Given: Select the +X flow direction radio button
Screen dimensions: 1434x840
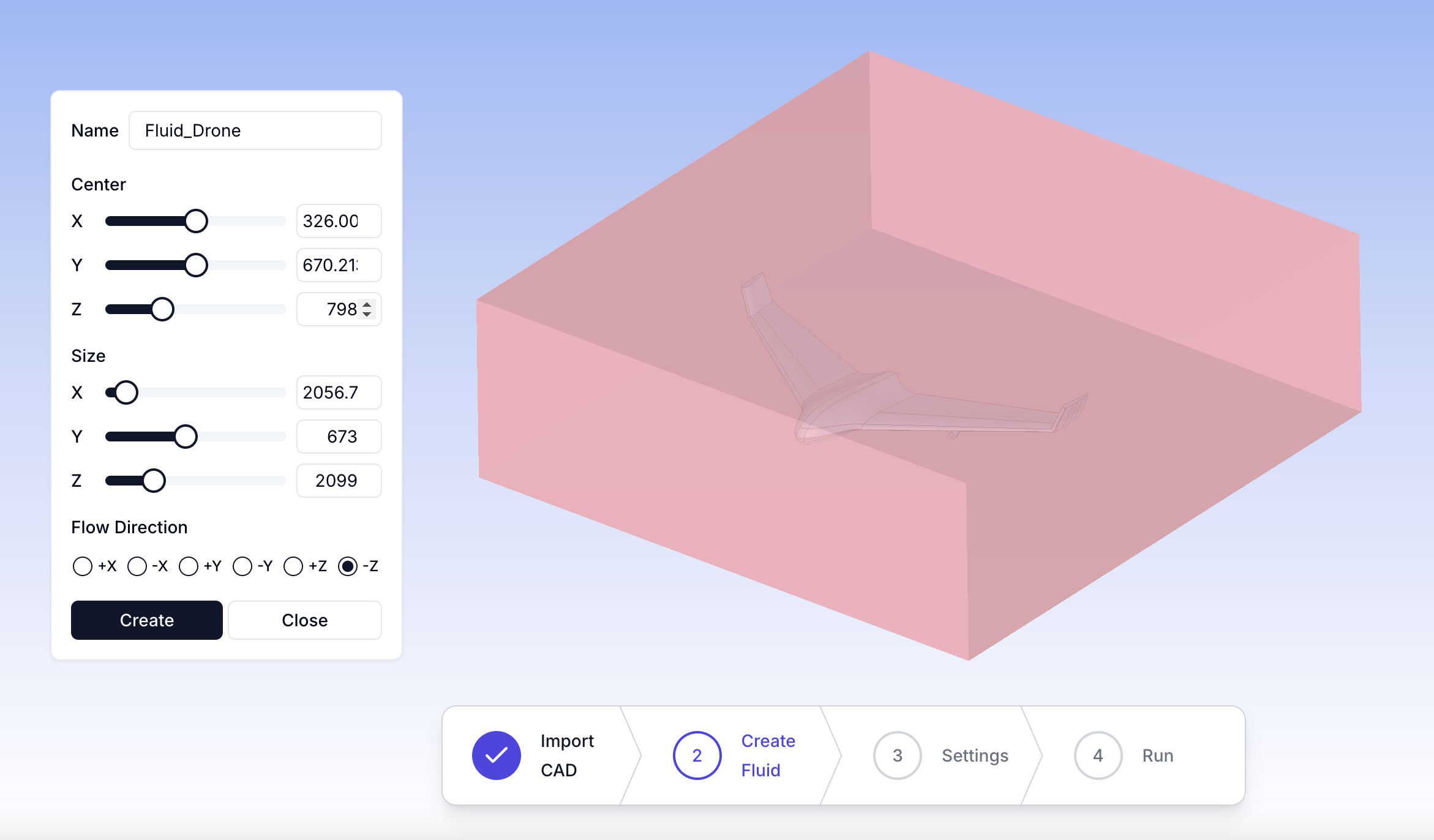Looking at the screenshot, I should [83, 566].
